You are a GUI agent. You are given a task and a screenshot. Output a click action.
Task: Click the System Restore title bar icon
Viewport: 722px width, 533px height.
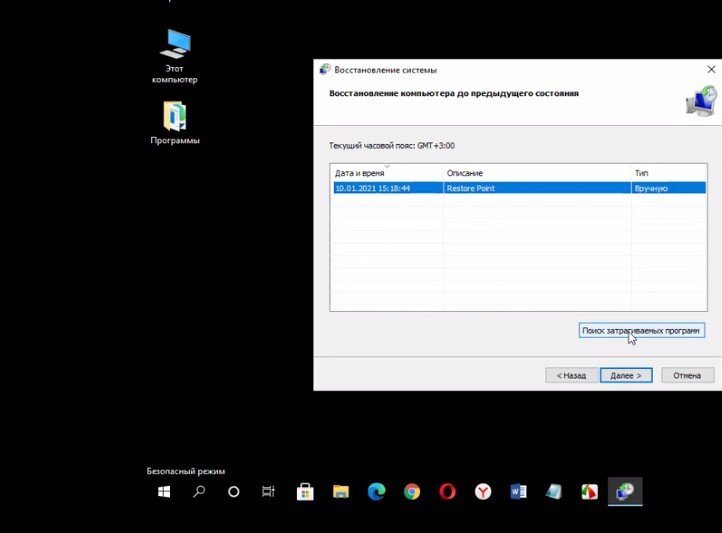[x=325, y=70]
